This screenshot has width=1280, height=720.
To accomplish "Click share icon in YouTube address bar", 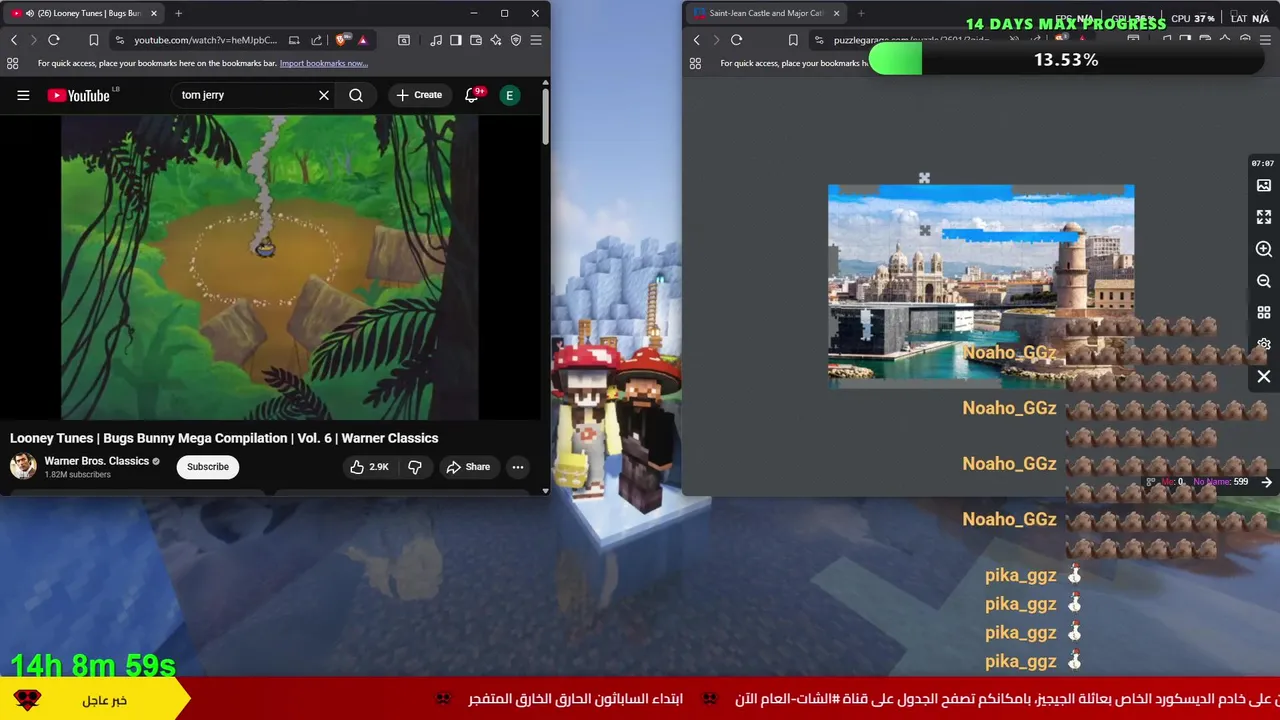I will [x=317, y=40].
